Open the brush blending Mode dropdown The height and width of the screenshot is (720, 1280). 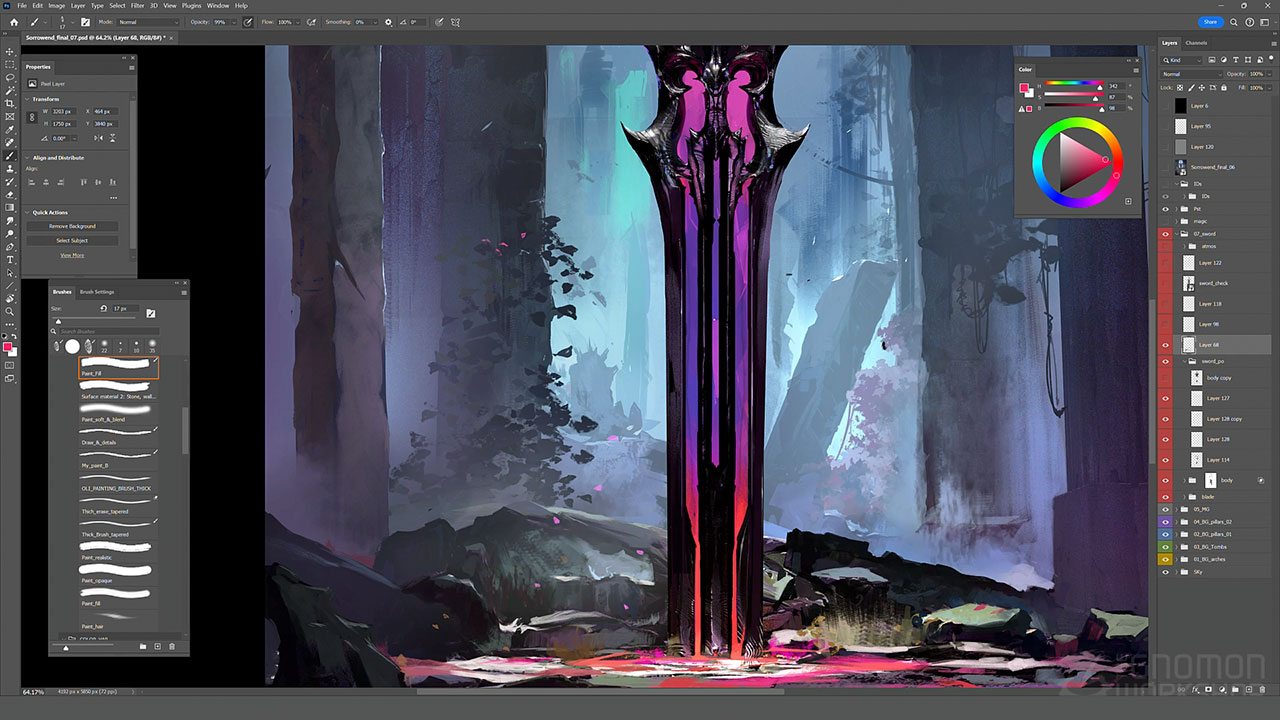coord(148,22)
